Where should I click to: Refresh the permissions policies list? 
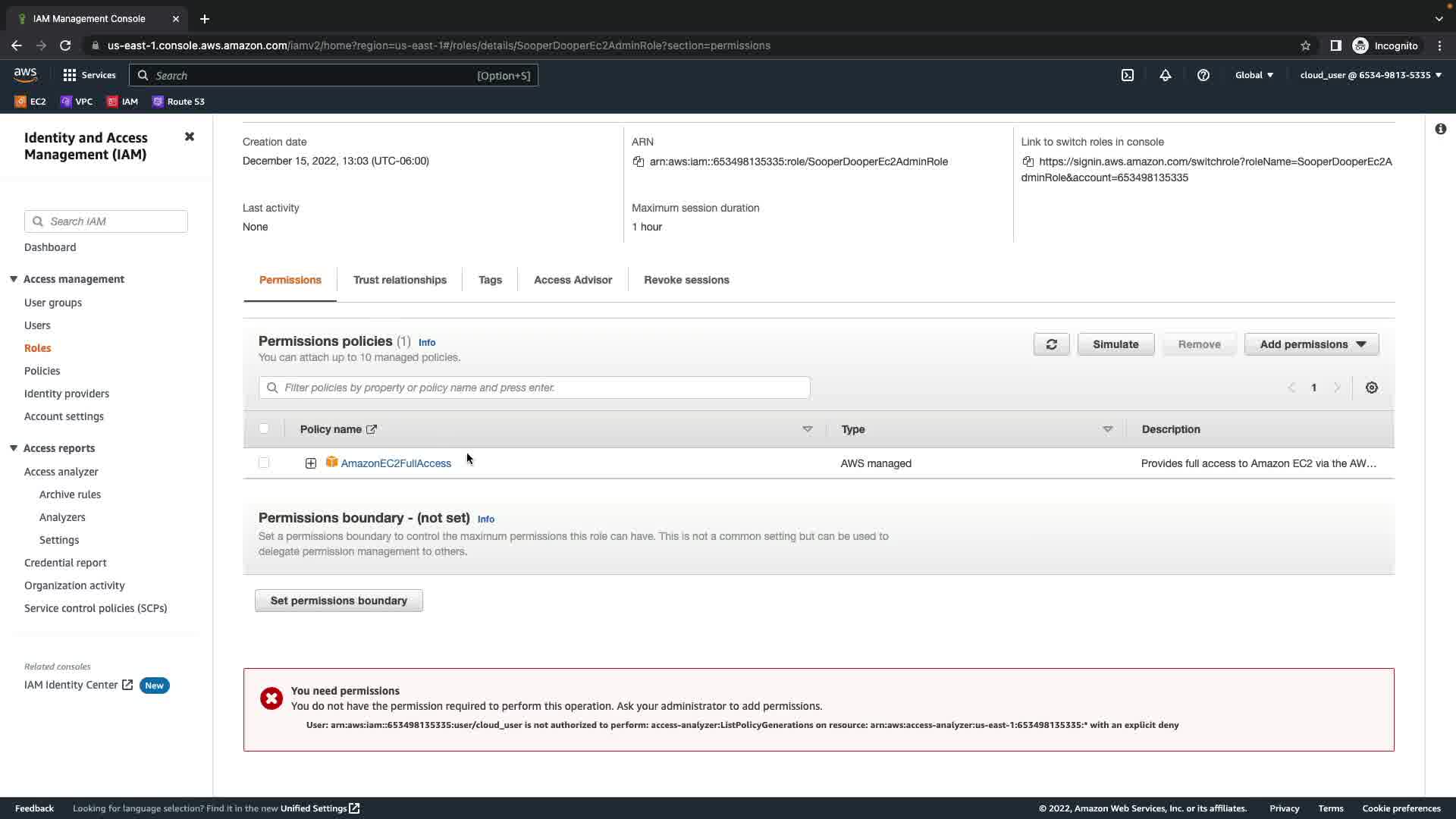coord(1051,344)
